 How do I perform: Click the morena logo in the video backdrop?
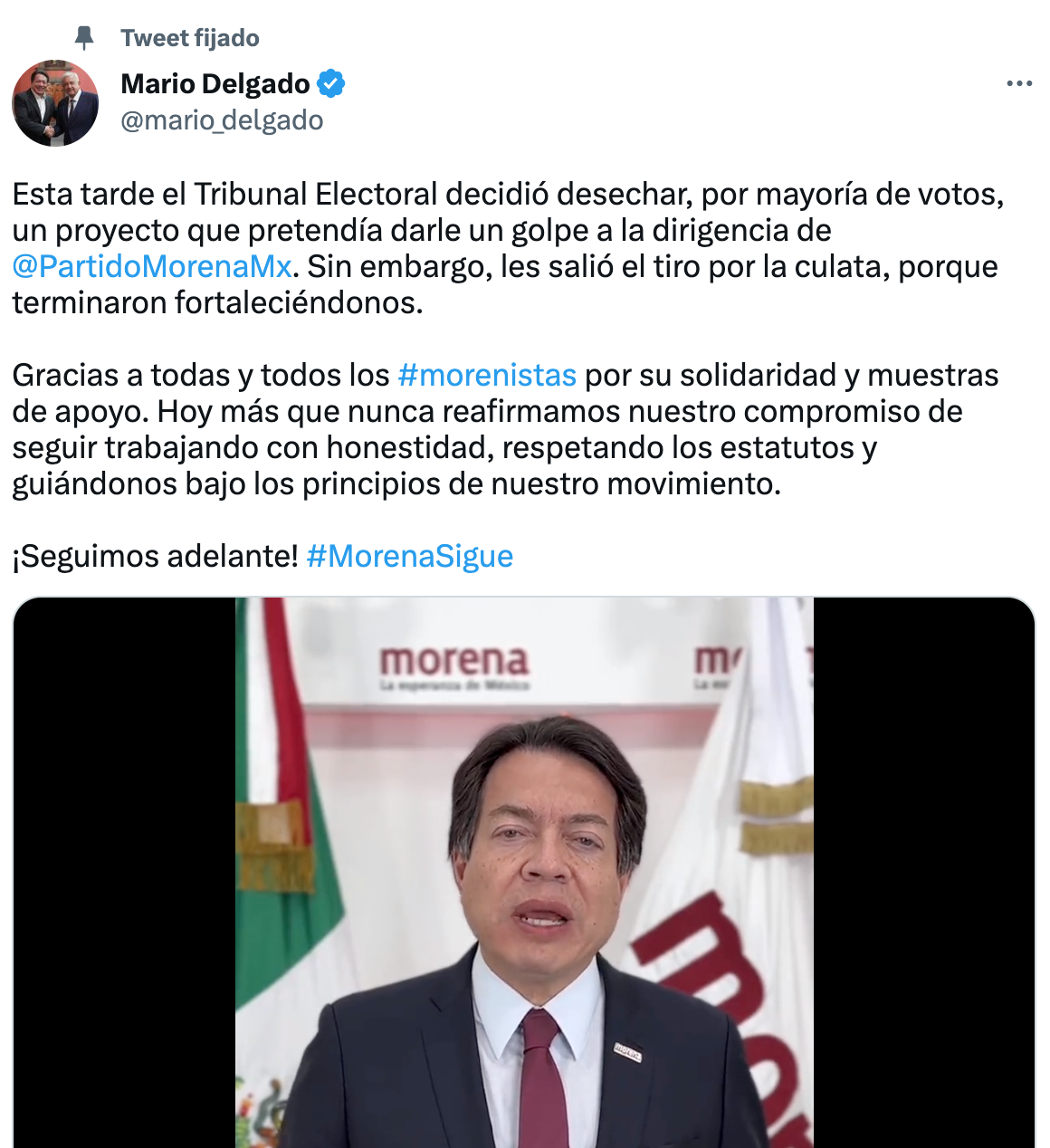click(453, 668)
